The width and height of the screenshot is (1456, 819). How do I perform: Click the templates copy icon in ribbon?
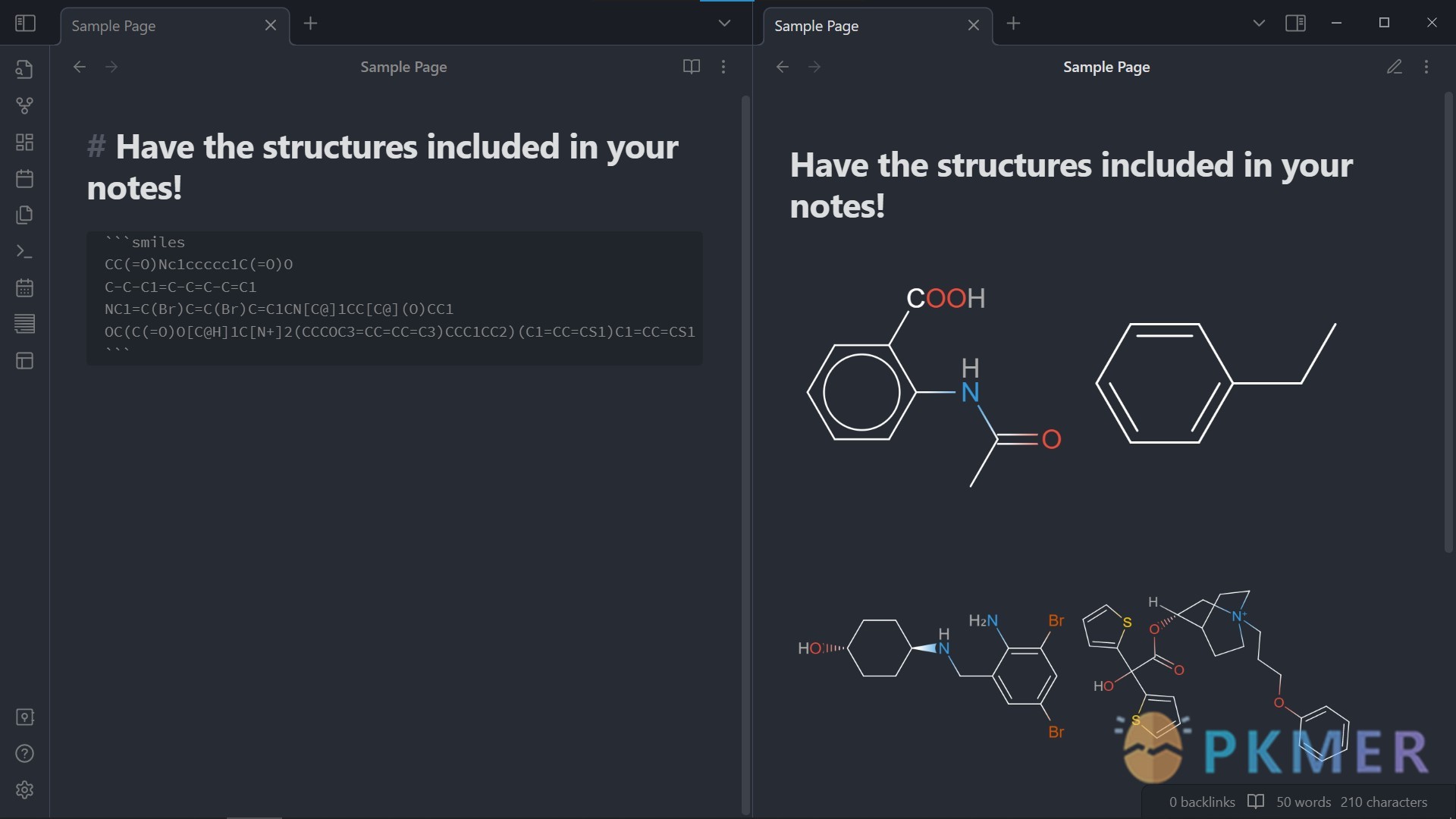pyautogui.click(x=24, y=215)
